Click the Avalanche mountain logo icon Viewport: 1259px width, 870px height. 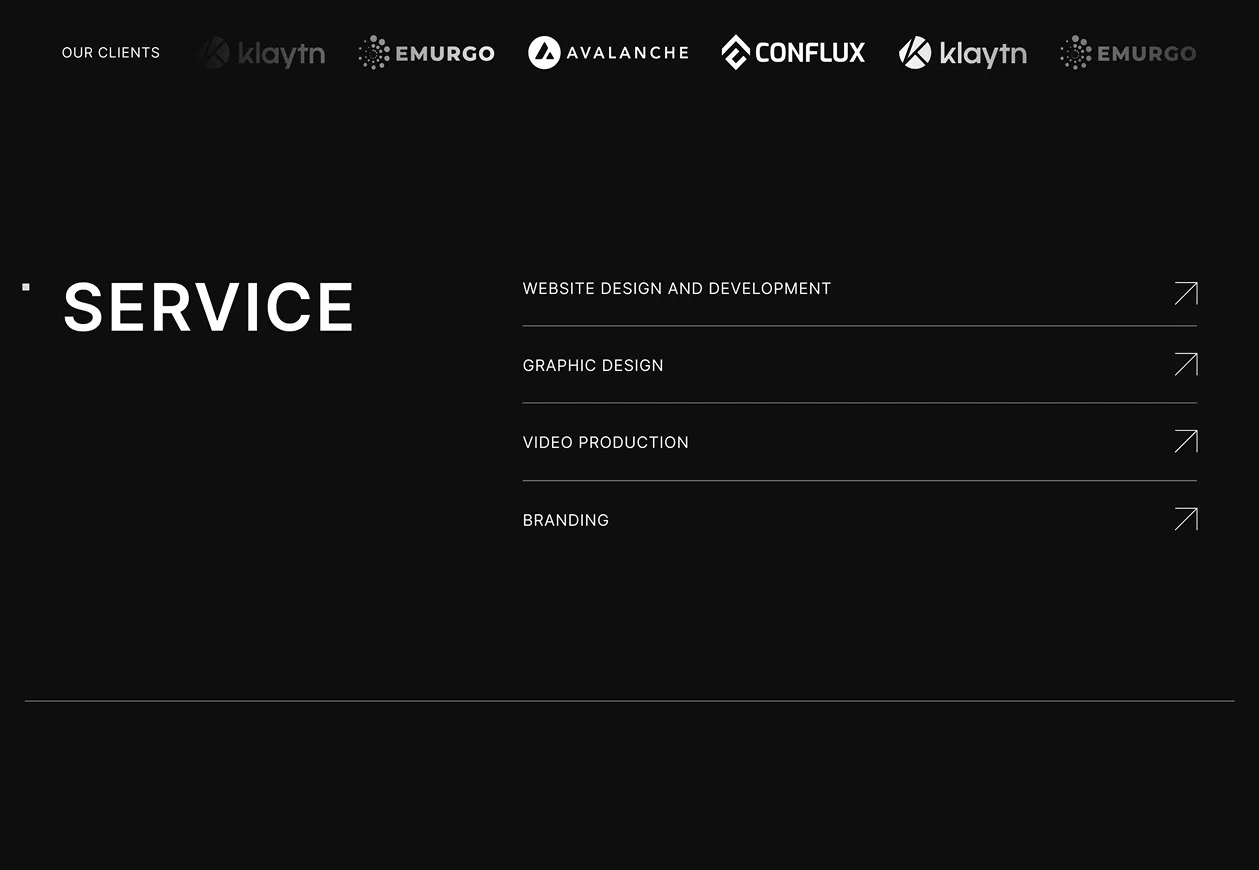(543, 52)
